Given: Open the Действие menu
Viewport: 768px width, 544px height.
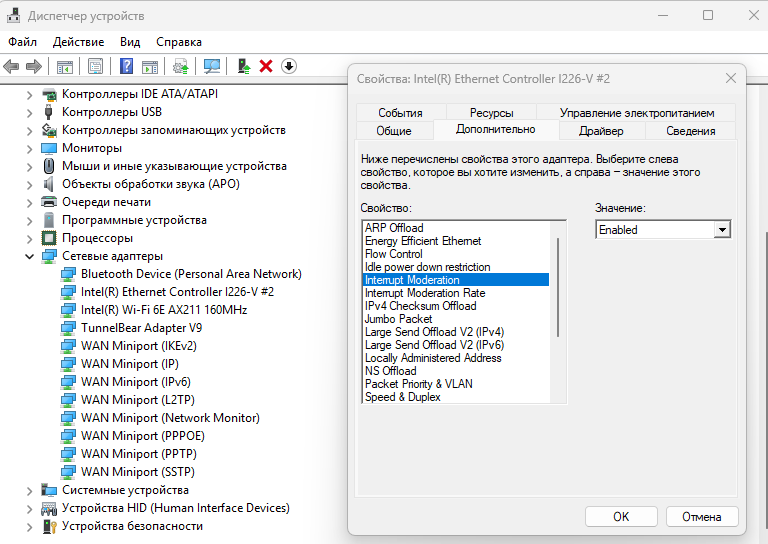Looking at the screenshot, I should tap(78, 42).
